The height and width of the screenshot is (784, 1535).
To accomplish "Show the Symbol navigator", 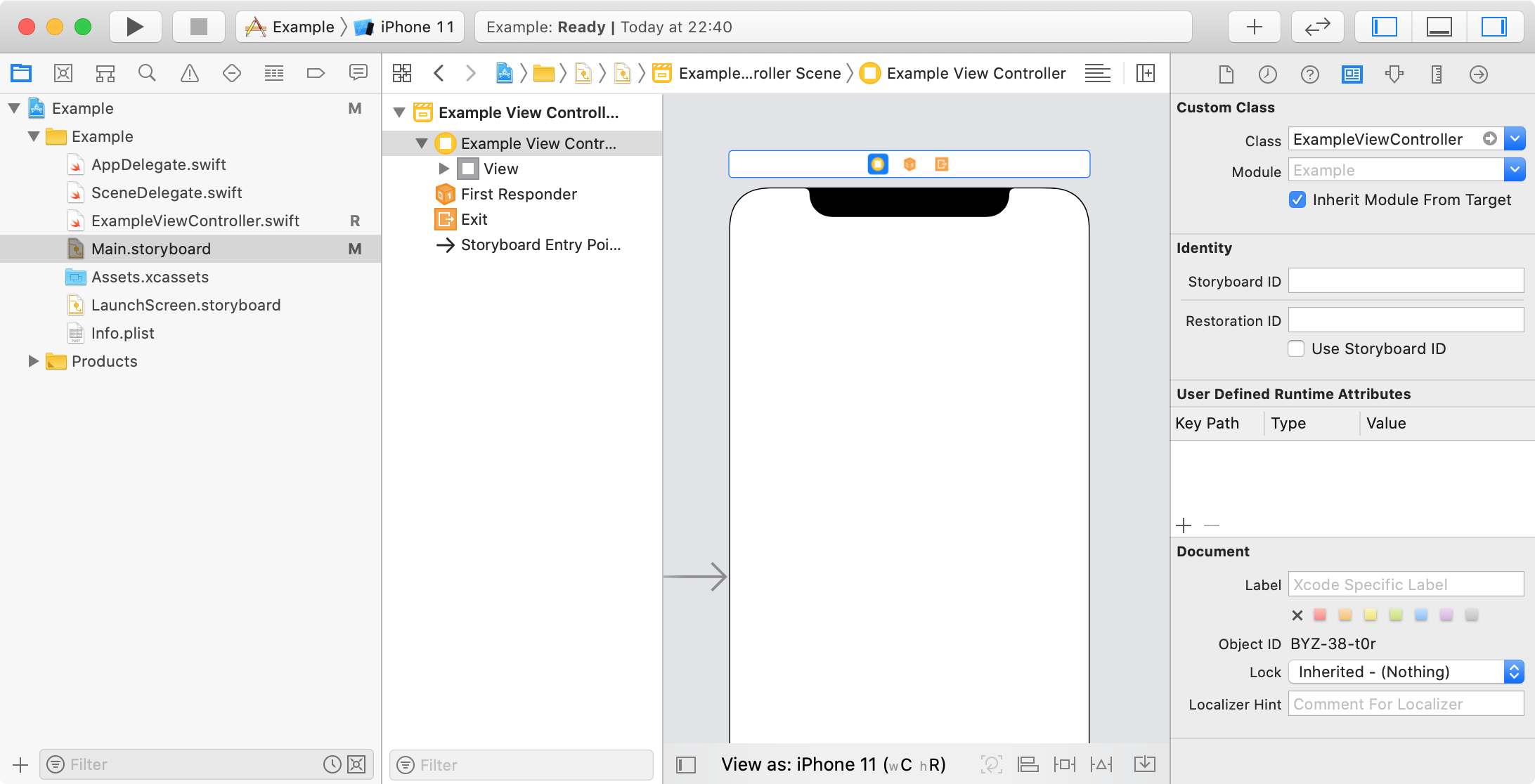I will [105, 73].
